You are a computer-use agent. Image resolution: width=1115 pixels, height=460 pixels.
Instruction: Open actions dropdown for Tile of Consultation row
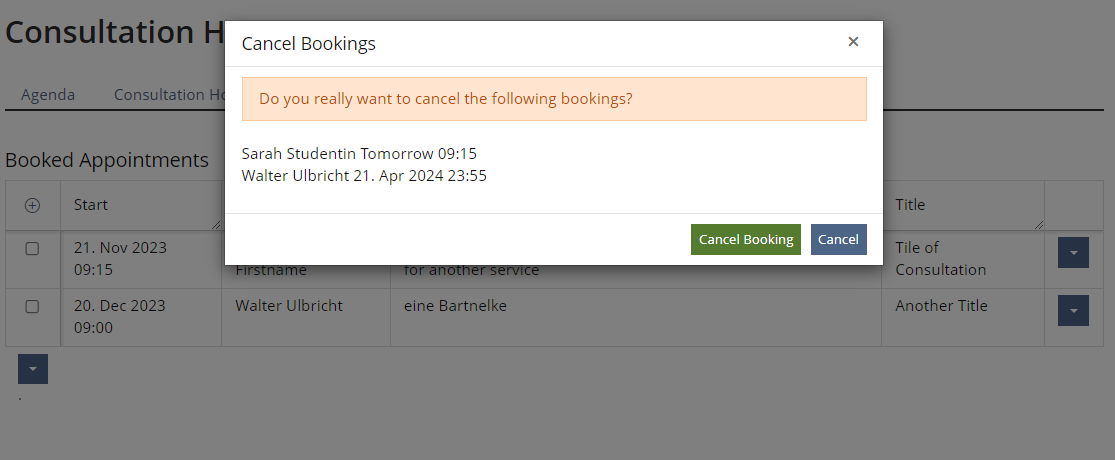[x=1073, y=254]
